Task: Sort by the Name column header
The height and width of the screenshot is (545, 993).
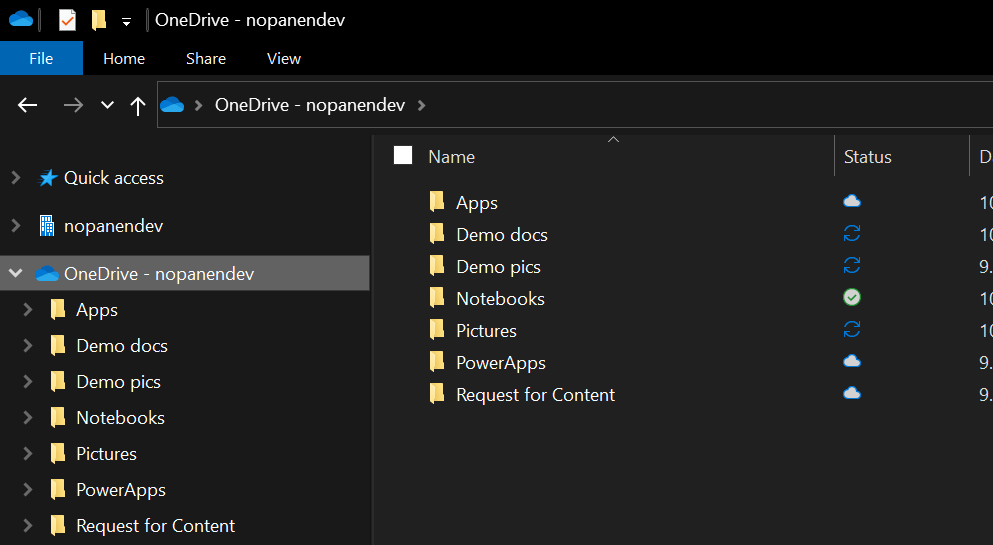Action: (452, 157)
